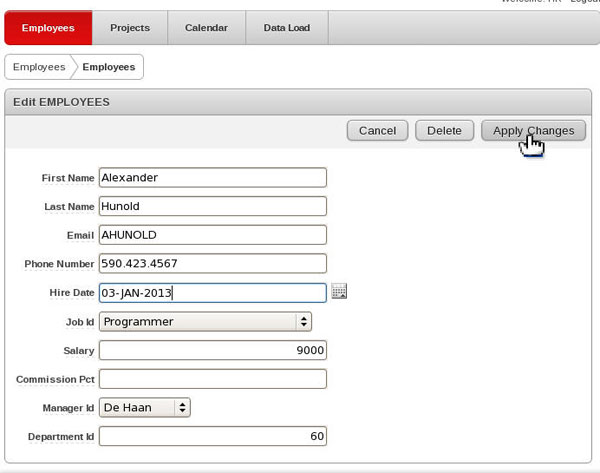600x473 pixels.
Task: Open the Hire Date calendar picker icon
Action: pos(339,292)
